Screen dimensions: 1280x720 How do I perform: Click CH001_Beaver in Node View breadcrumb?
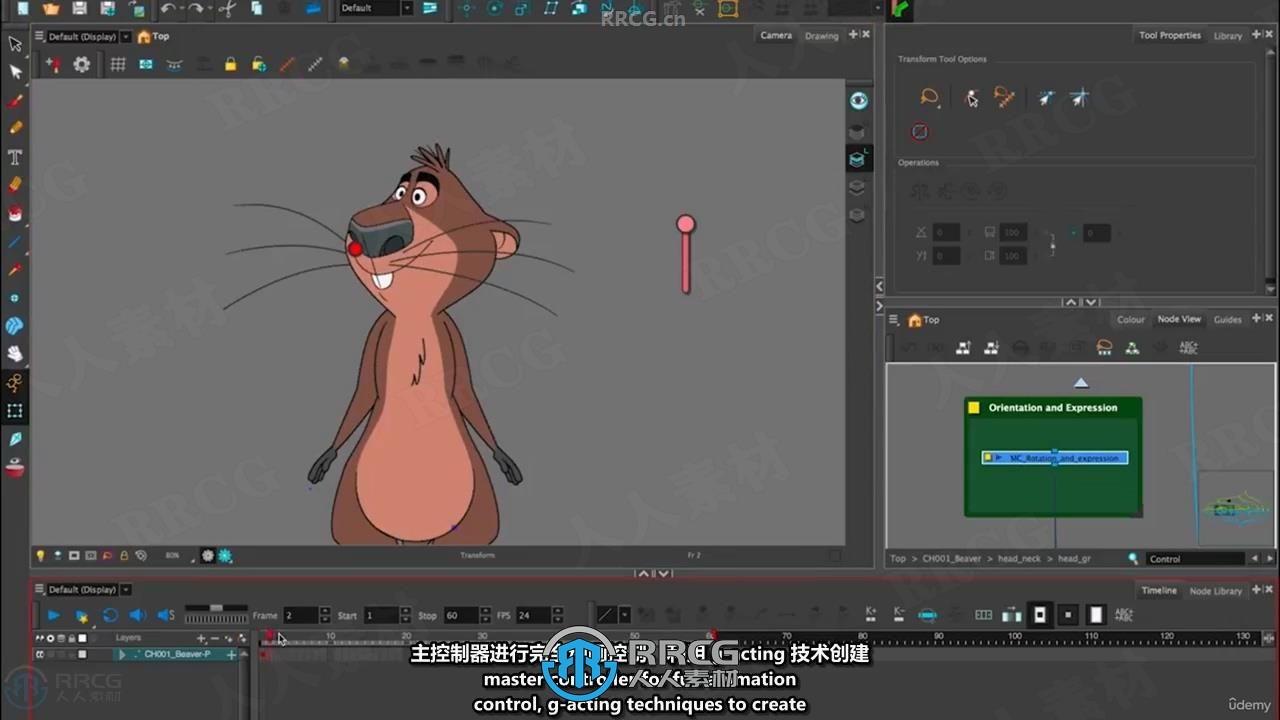pos(951,559)
